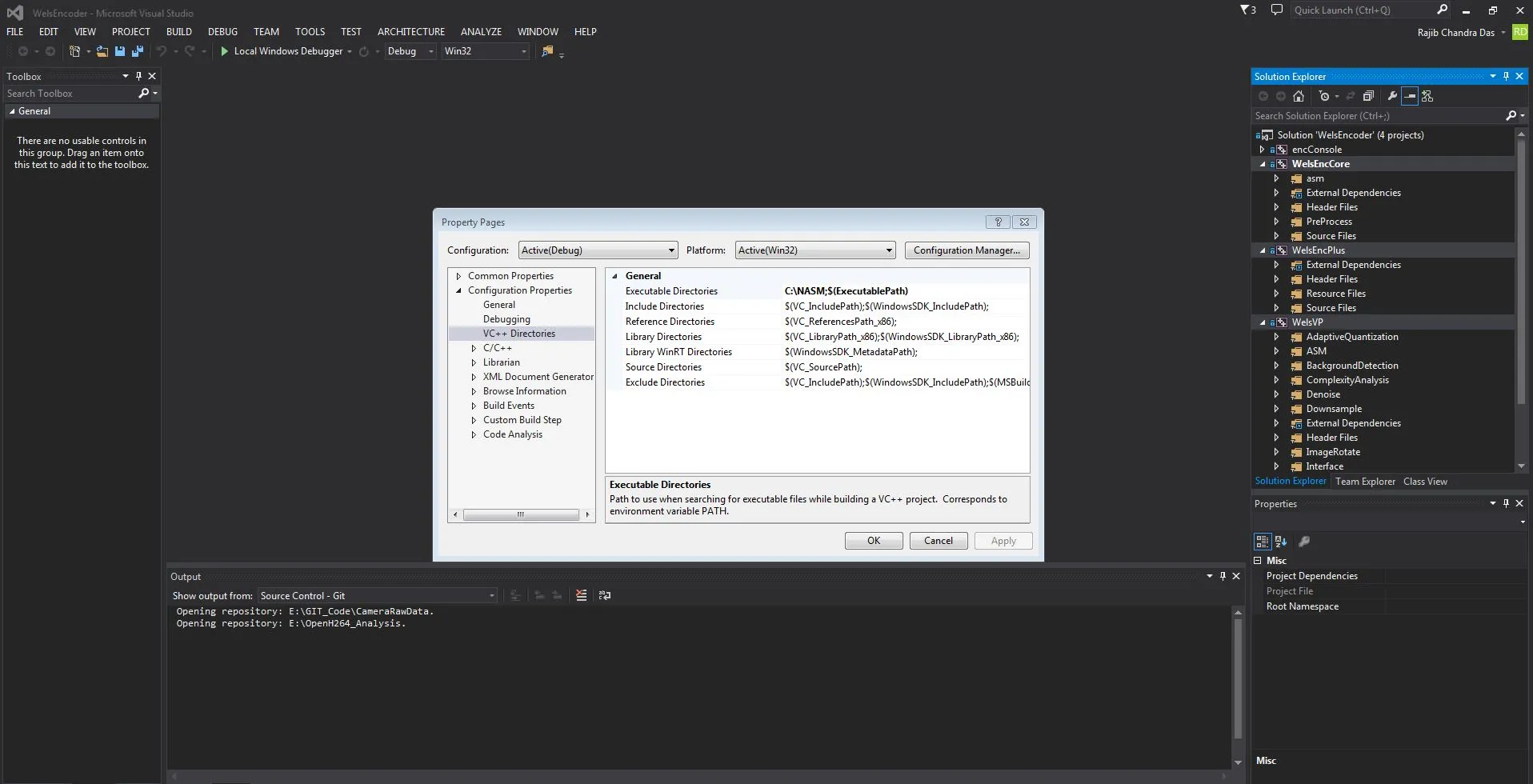The image size is (1533, 784).
Task: Click the Properties window Alphabetical sort icon
Action: [x=1281, y=542]
